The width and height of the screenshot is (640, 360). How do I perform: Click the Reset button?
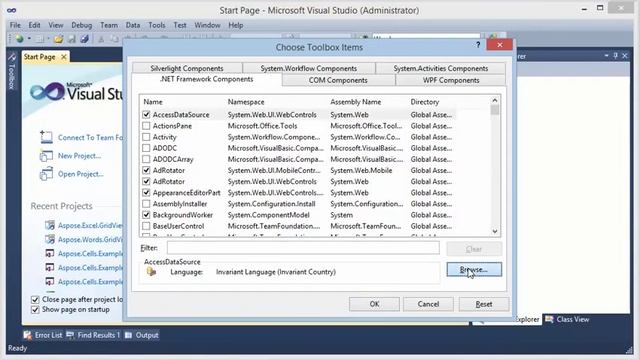coord(484,304)
